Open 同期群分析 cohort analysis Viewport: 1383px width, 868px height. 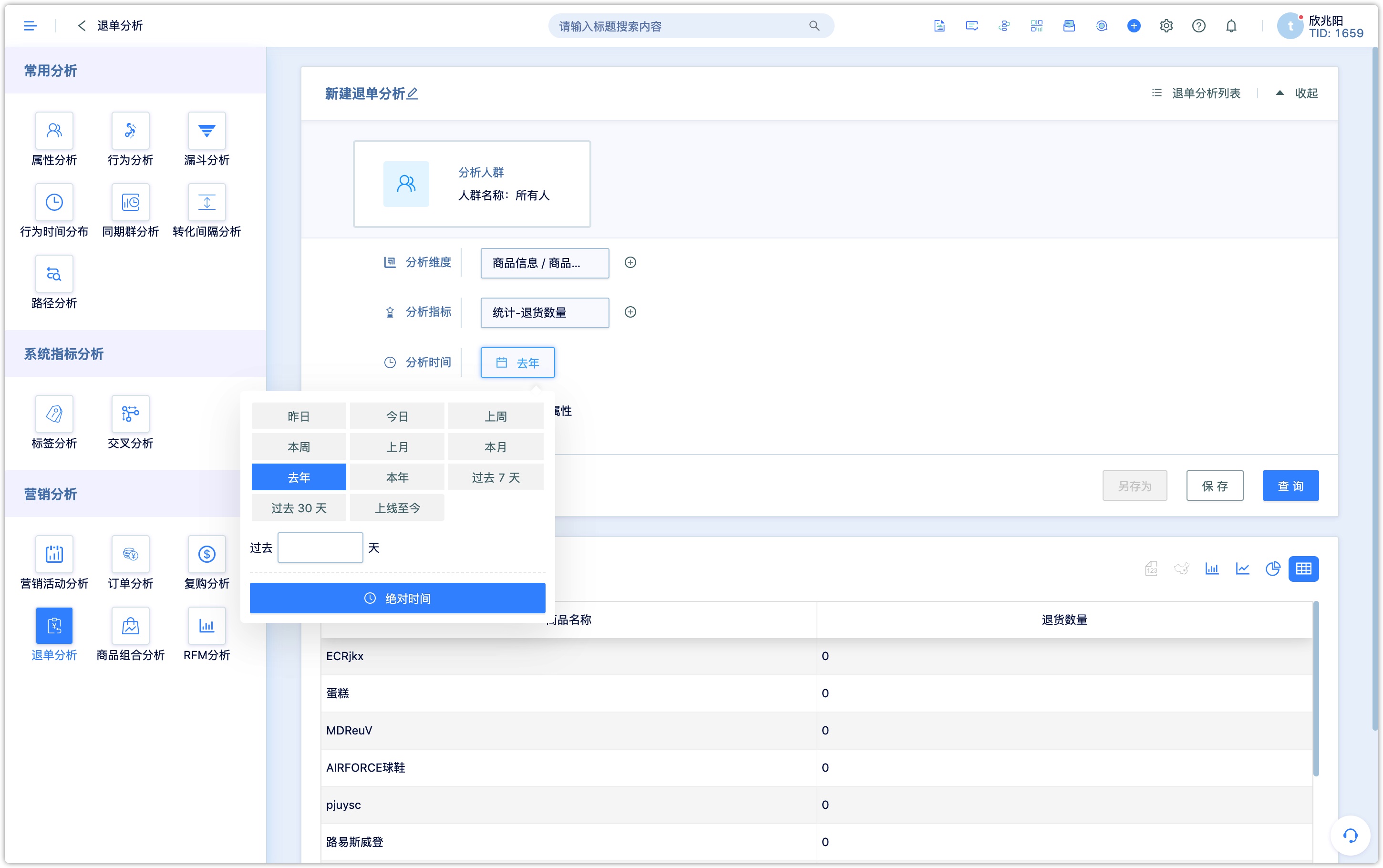pos(130,211)
